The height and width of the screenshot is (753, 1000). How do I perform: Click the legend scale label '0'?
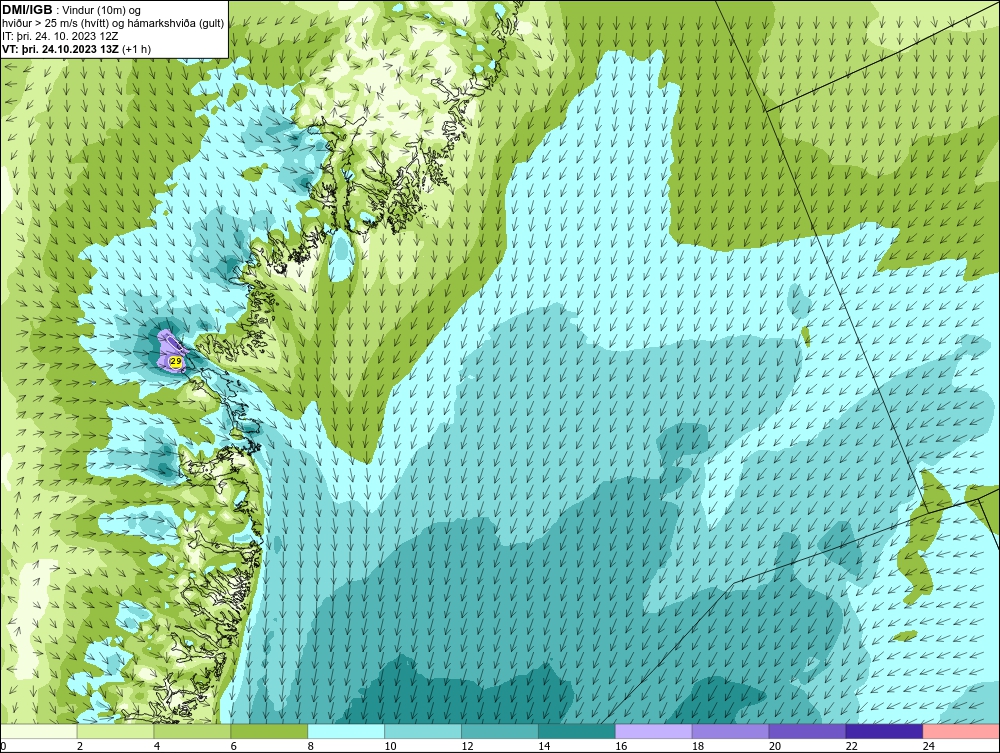point(3,746)
